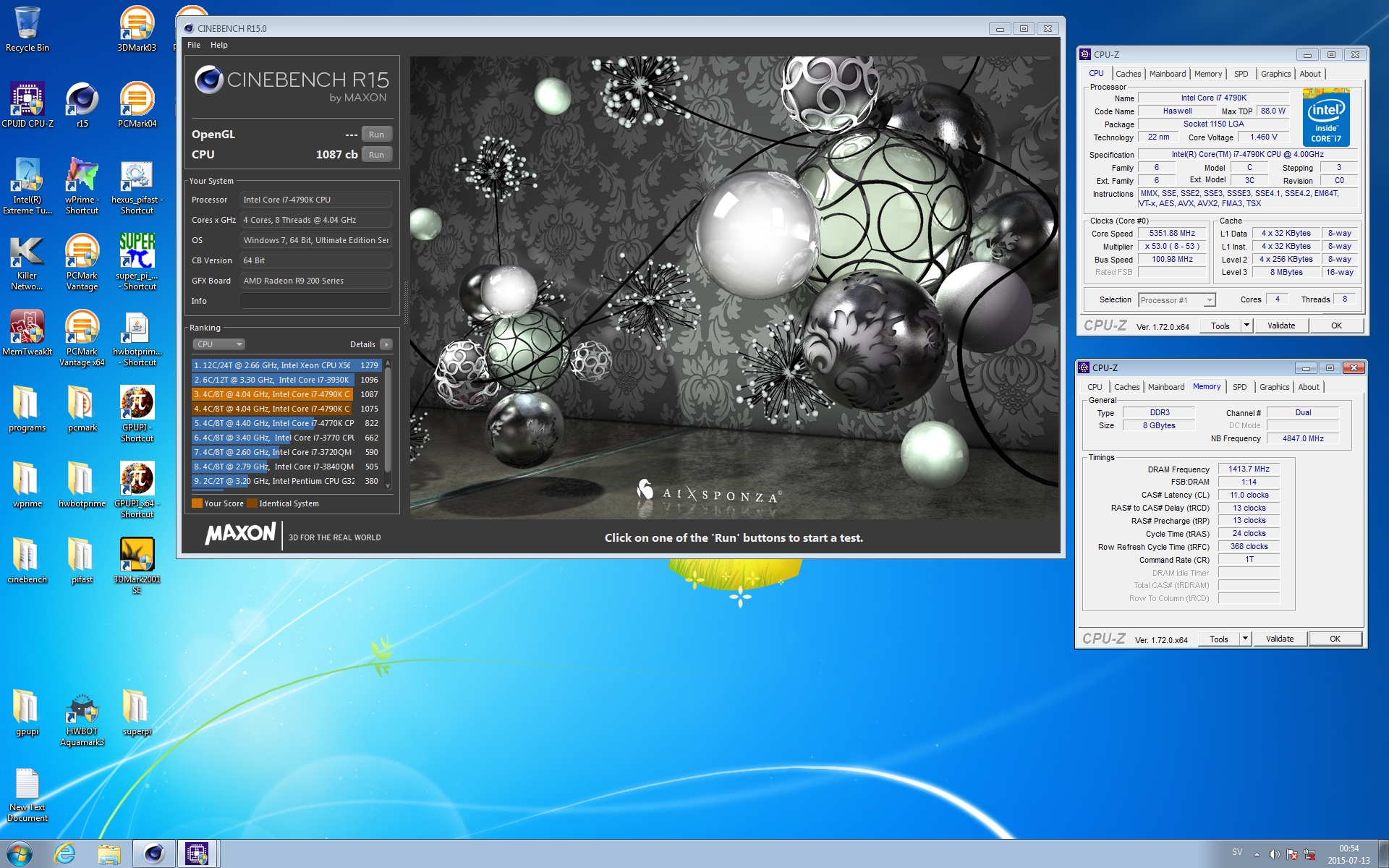
Task: Open the Help menu in Cinebench
Action: (x=219, y=45)
